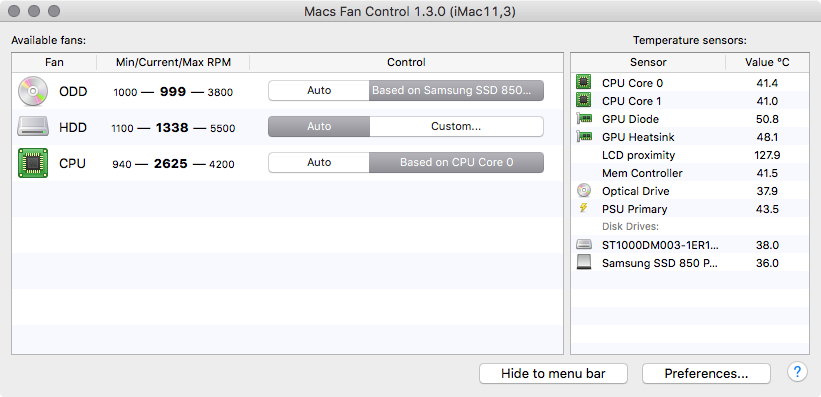Viewport: 821px width, 397px height.
Task: Click the Fan column header
Action: pyautogui.click(x=54, y=62)
